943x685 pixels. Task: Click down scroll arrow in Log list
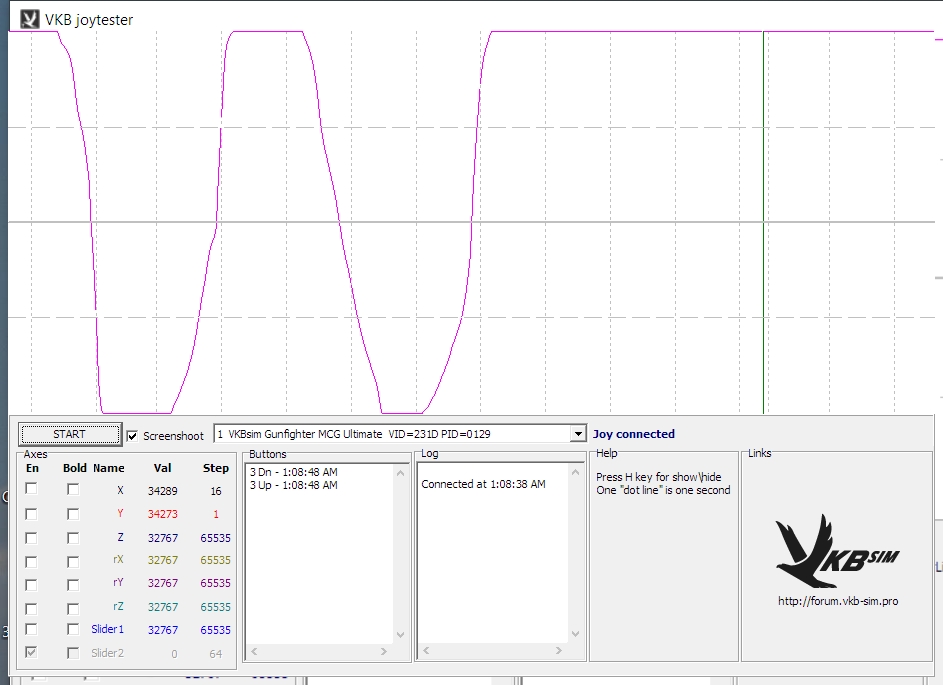coord(576,634)
